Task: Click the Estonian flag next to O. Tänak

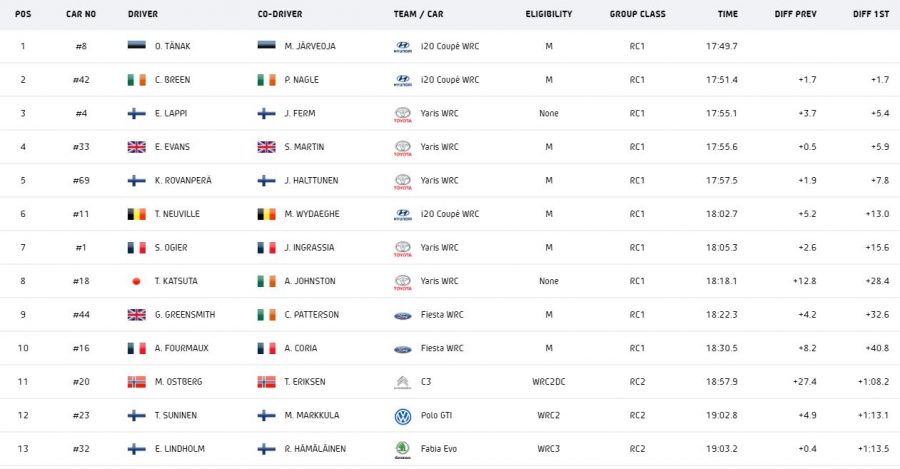Action: (x=137, y=46)
